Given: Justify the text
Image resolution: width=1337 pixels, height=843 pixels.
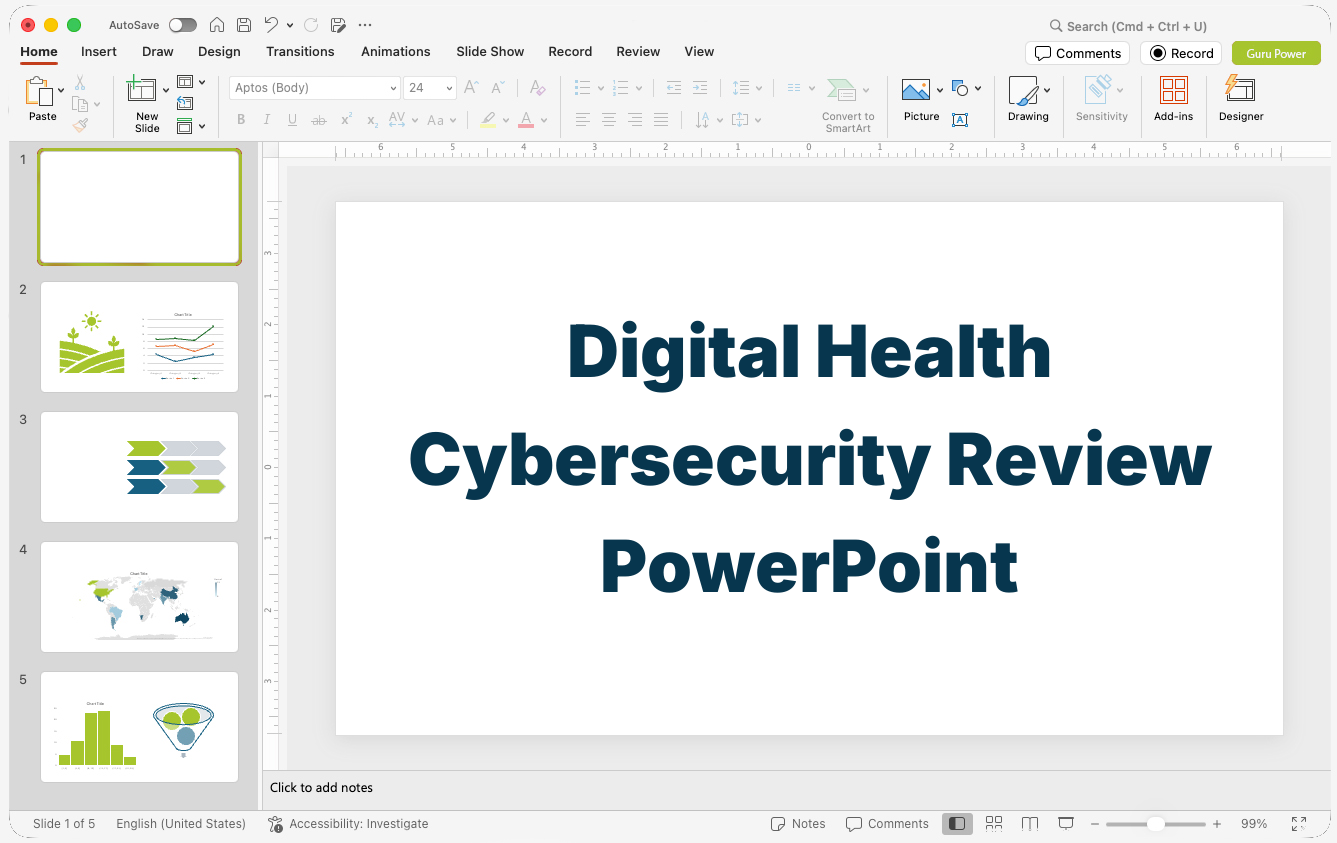Looking at the screenshot, I should click(661, 120).
